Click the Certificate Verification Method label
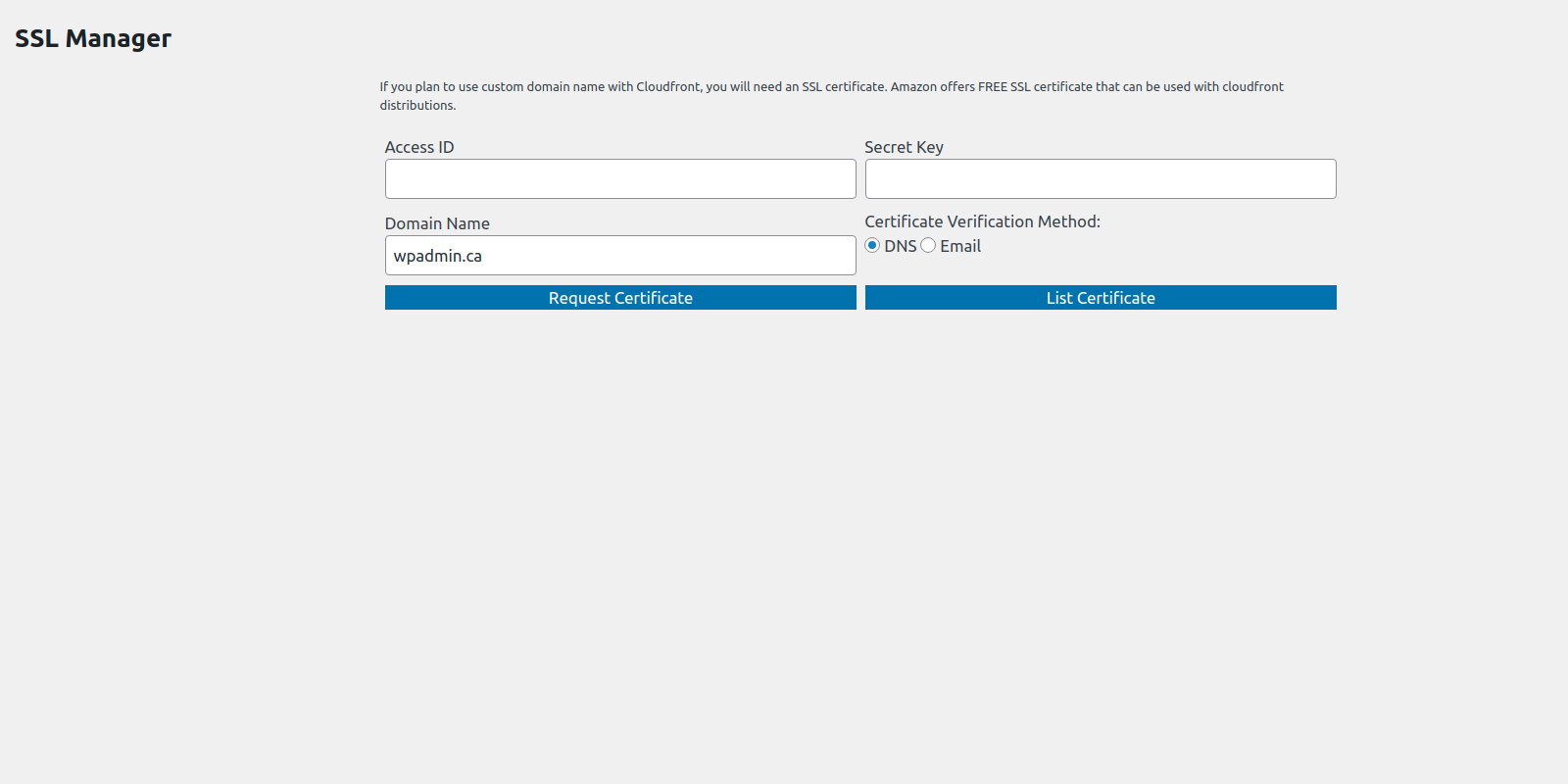Viewport: 1568px width, 784px height. coord(983,221)
